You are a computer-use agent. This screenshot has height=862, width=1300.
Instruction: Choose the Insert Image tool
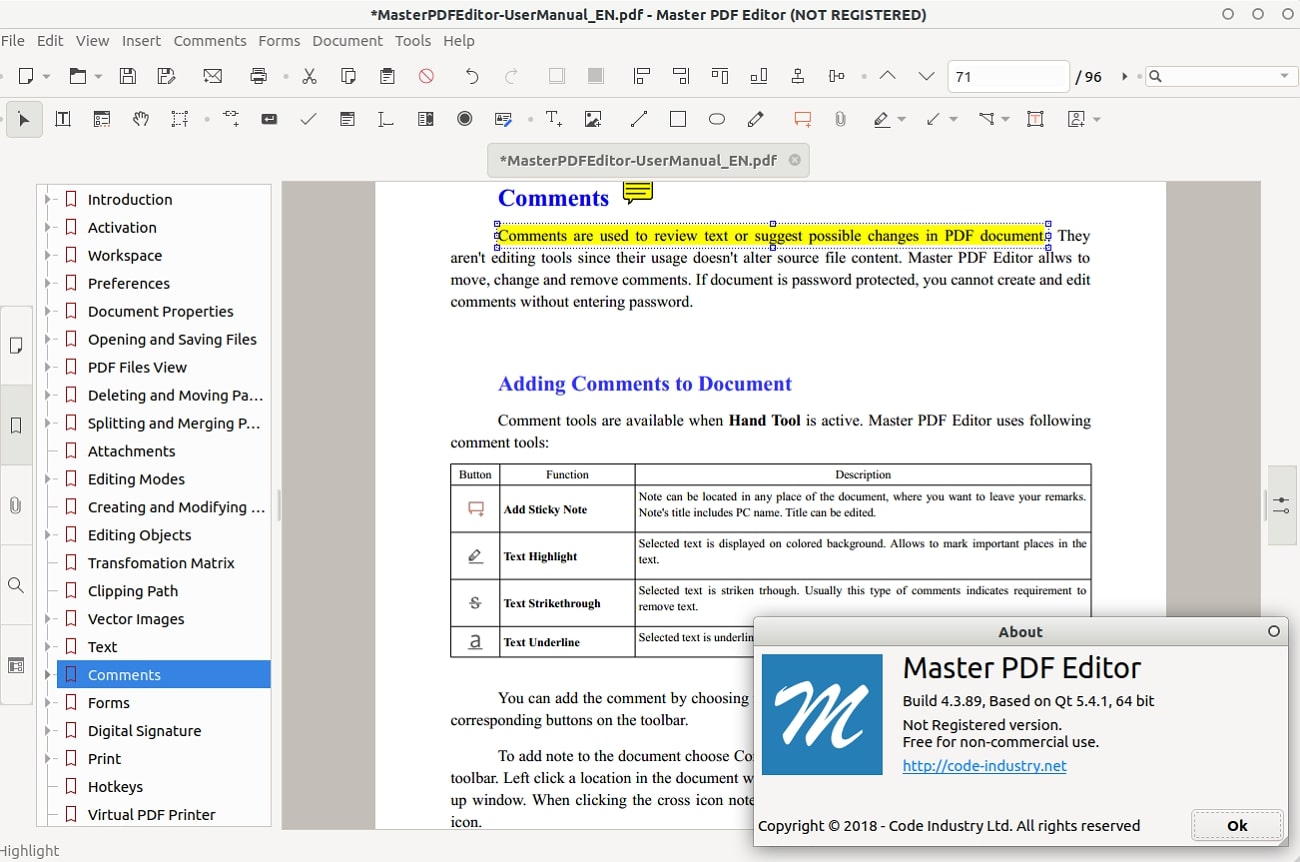pos(593,119)
